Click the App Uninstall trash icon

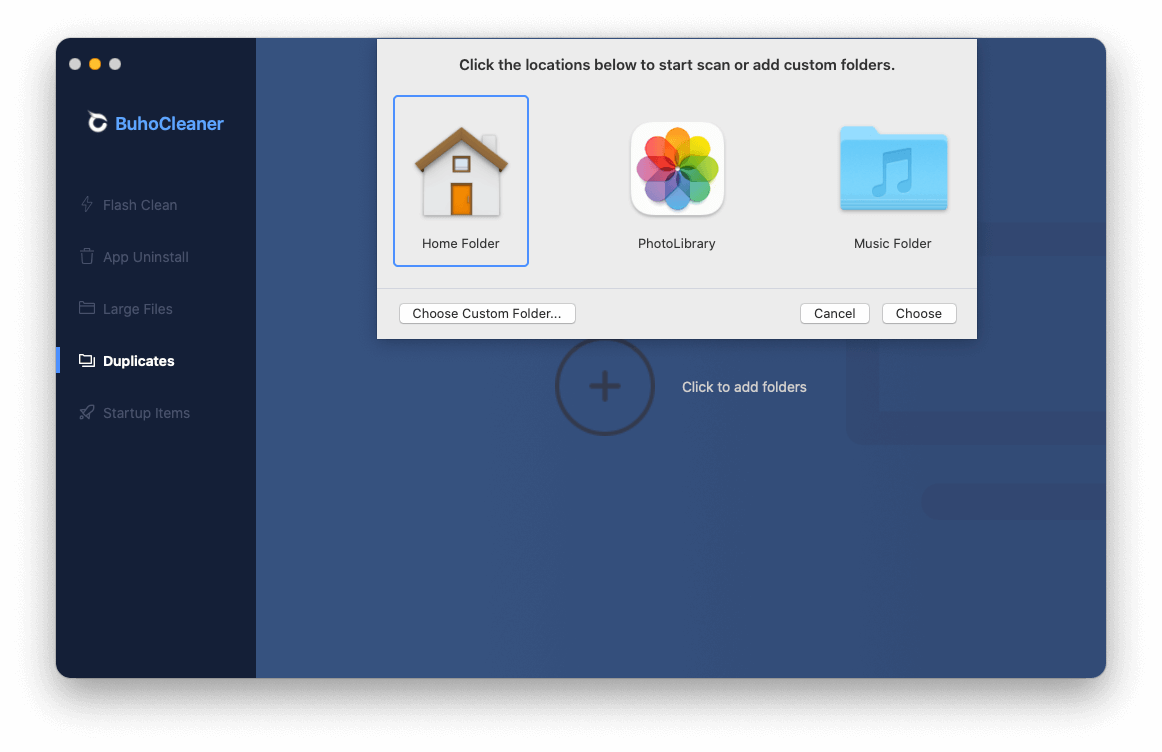(87, 256)
